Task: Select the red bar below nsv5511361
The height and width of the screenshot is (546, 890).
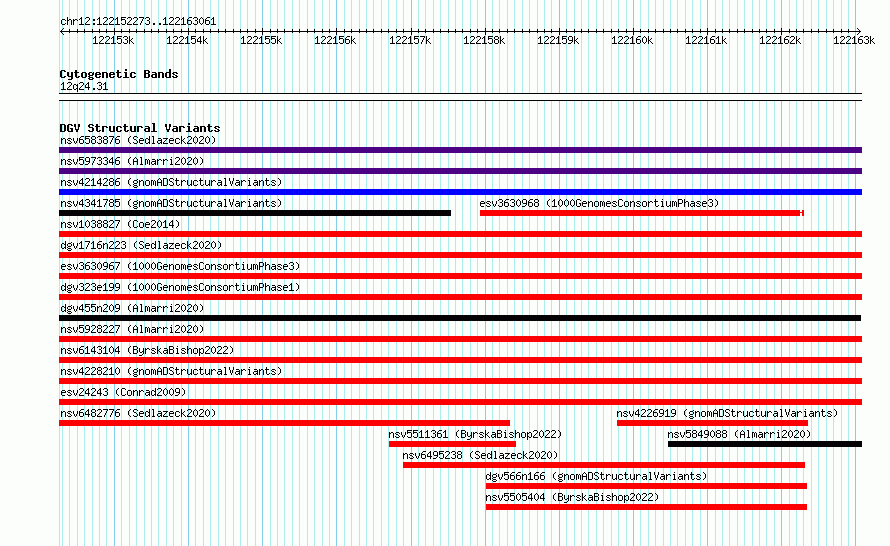Action: tap(452, 444)
